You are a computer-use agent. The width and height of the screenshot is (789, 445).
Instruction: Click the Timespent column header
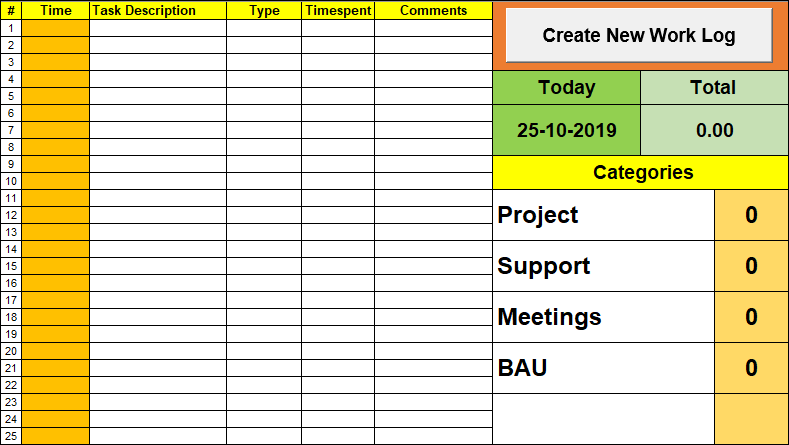pos(338,11)
